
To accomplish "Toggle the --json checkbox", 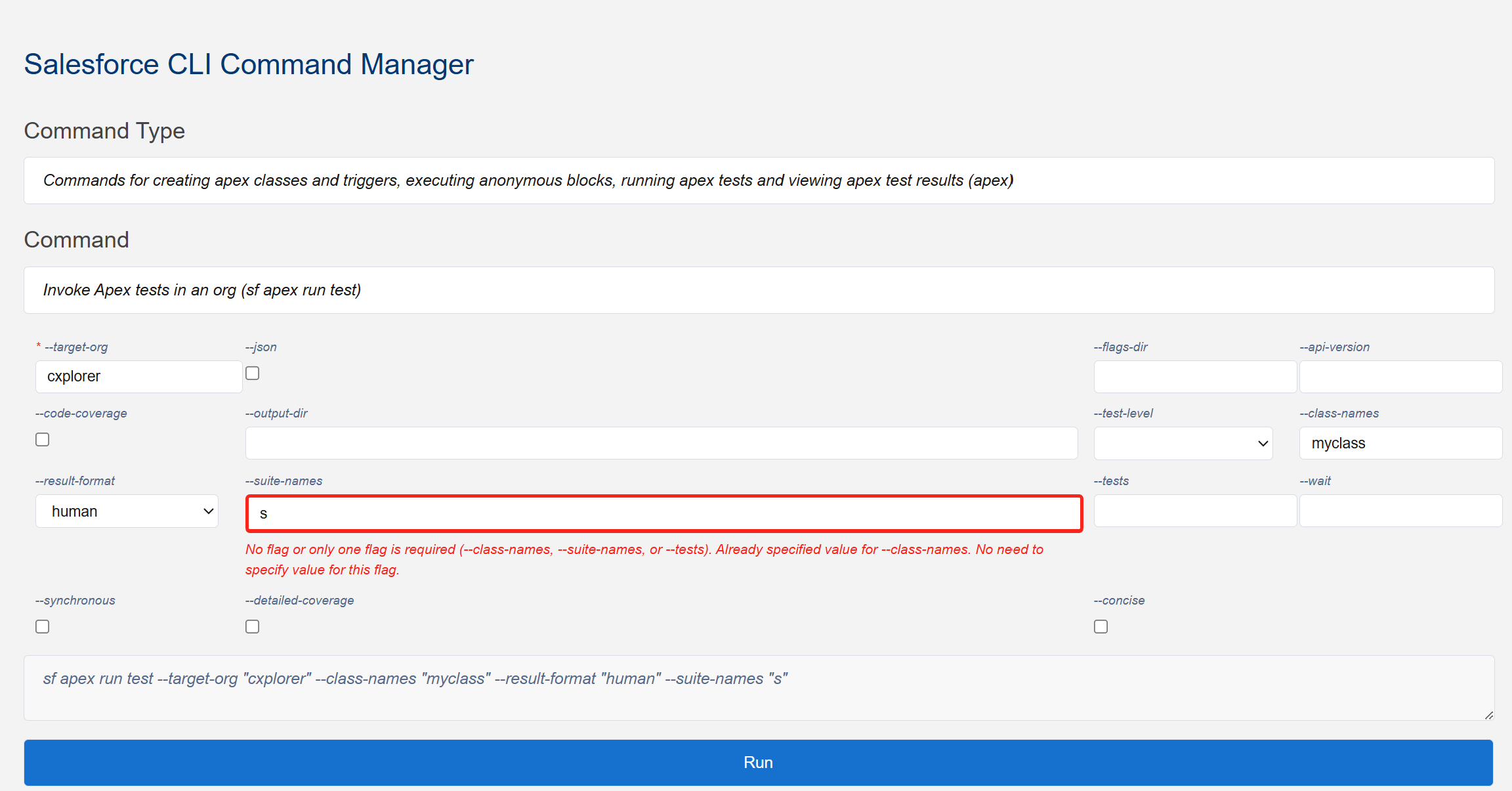I will point(253,374).
